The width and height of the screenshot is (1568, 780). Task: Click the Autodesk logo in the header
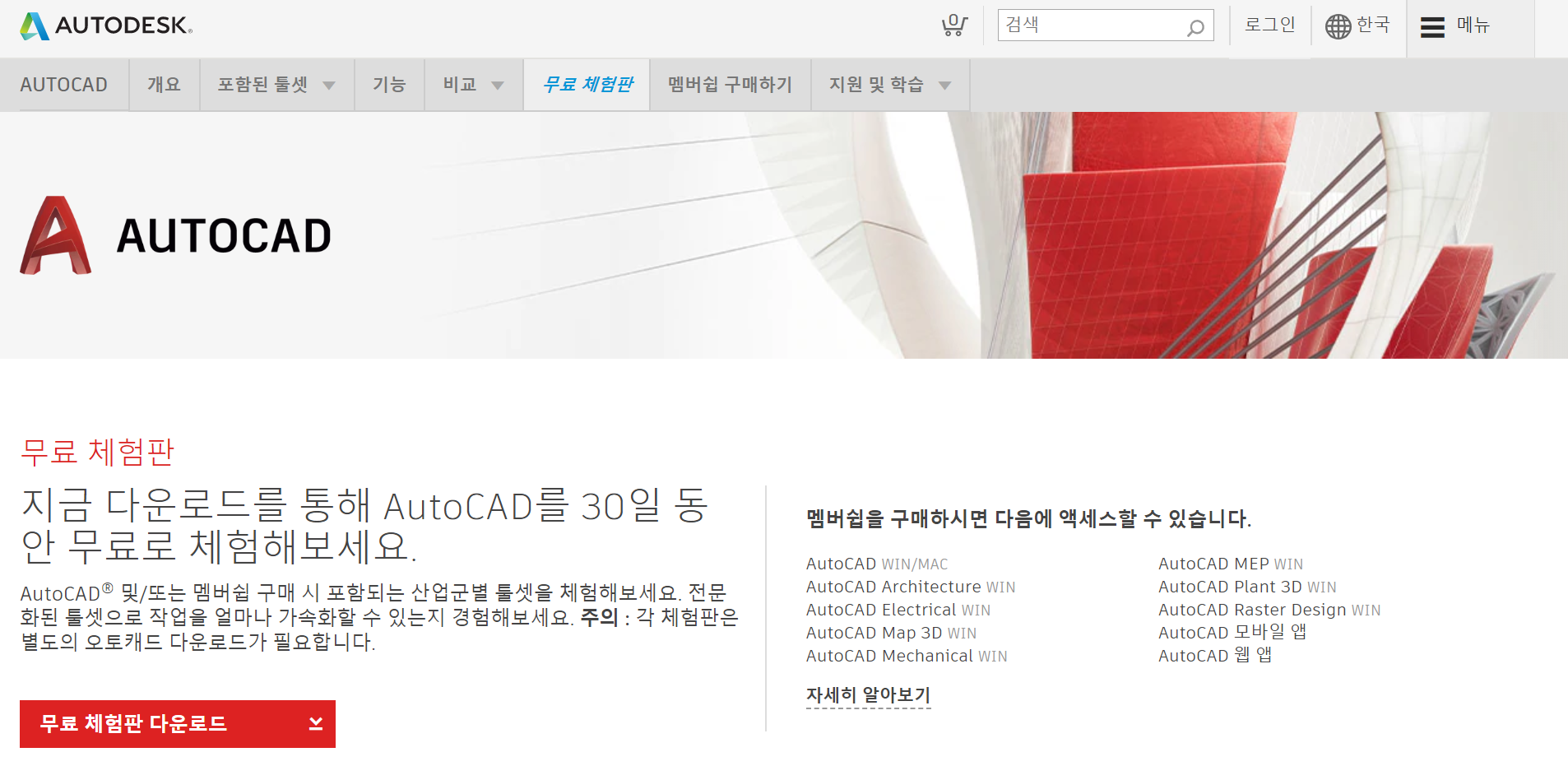[x=106, y=26]
